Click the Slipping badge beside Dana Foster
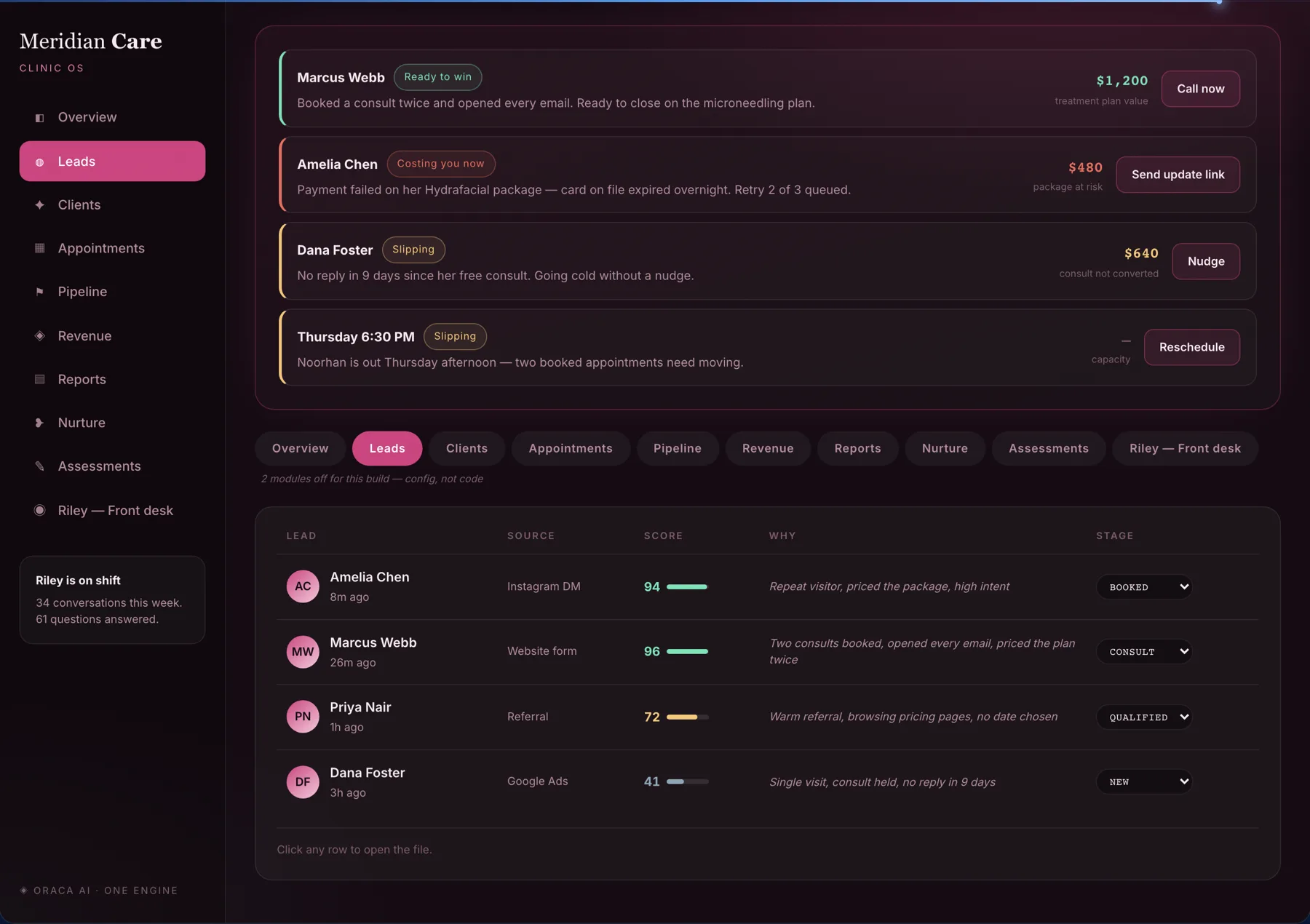 coord(413,250)
